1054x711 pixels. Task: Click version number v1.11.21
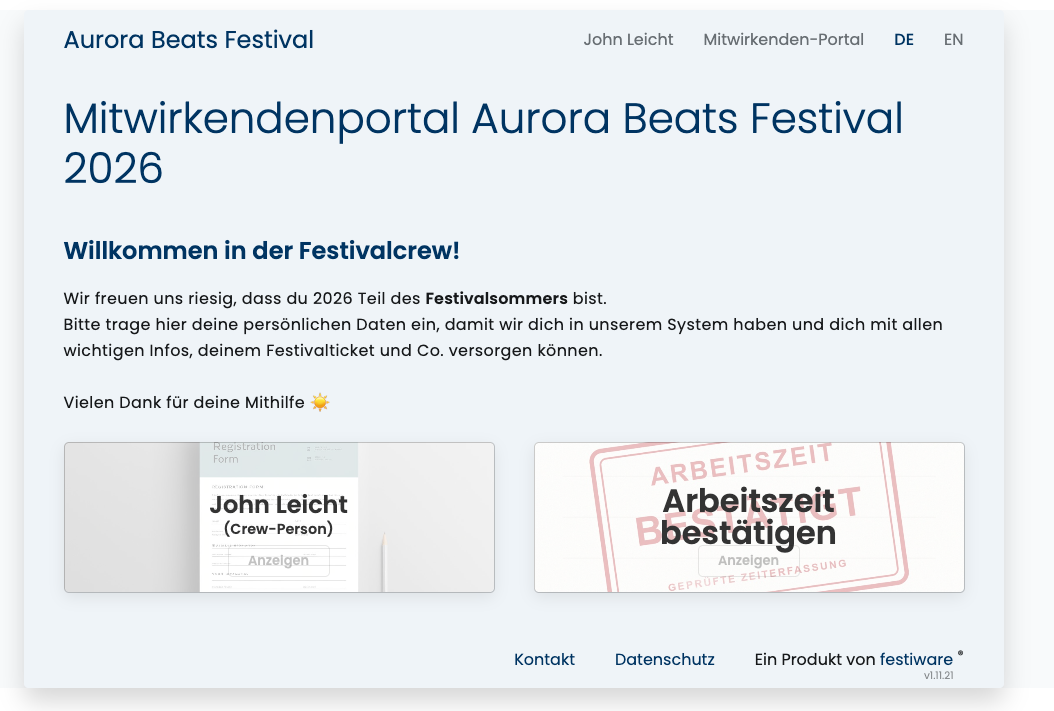[x=938, y=675]
